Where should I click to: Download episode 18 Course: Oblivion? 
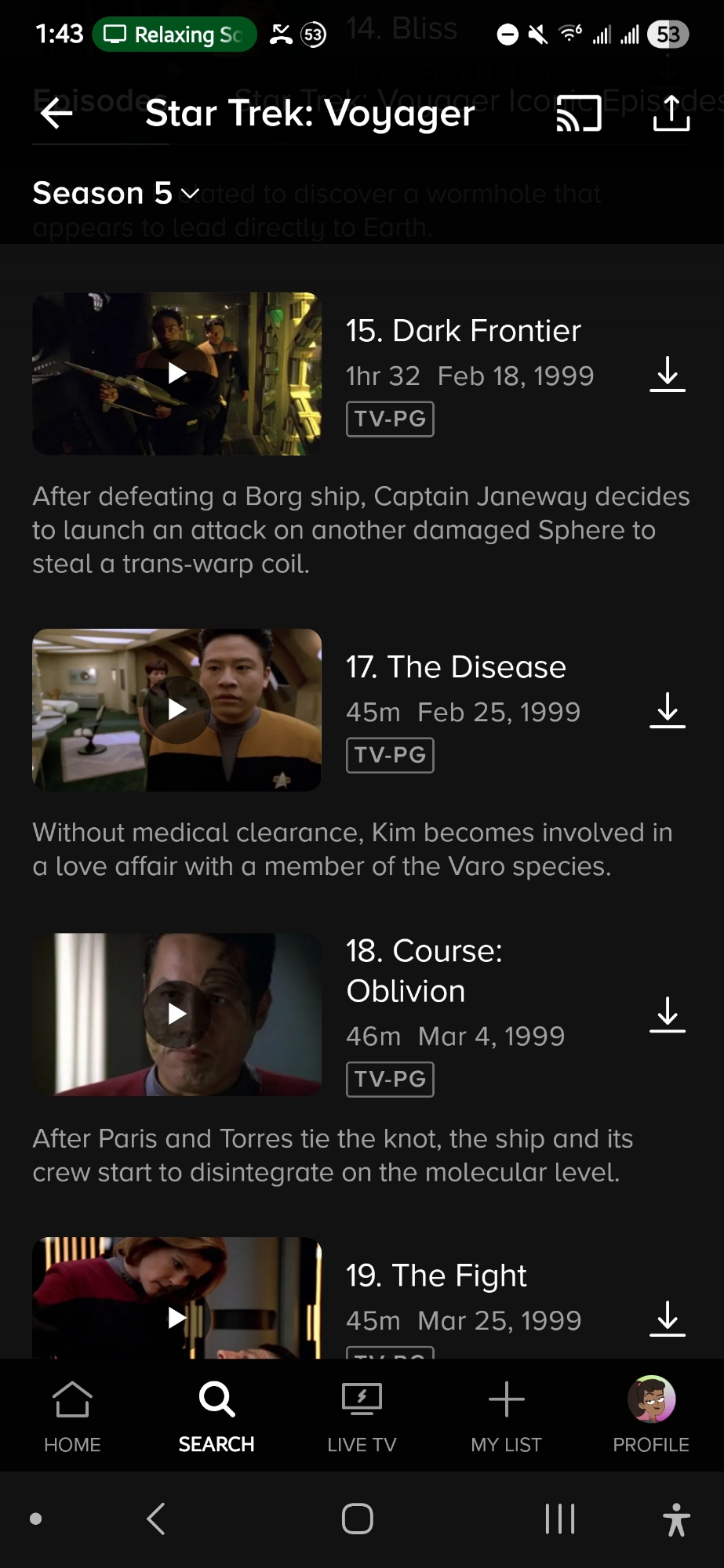[668, 1014]
